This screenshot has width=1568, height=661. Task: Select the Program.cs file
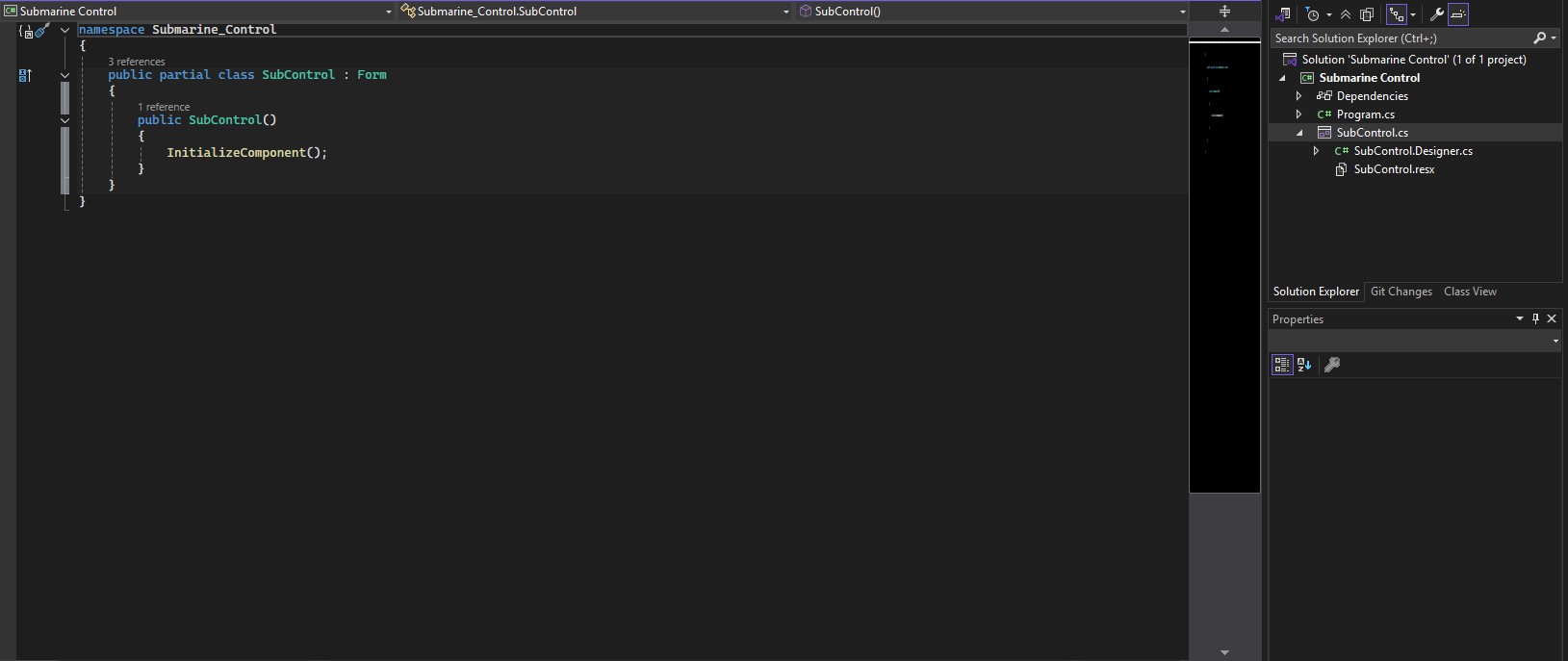(x=1366, y=114)
